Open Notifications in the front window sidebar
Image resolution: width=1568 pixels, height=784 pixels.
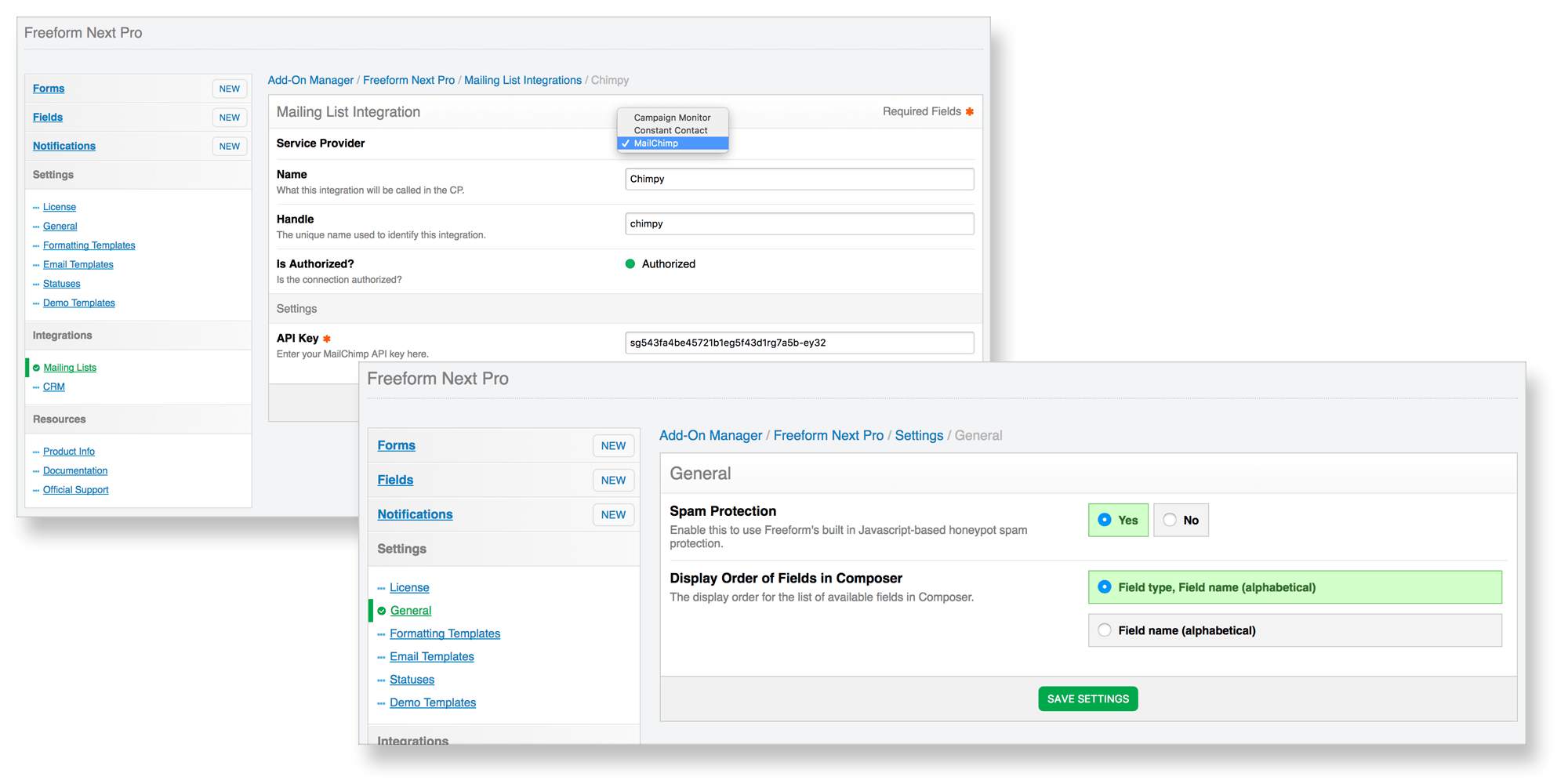coord(416,514)
